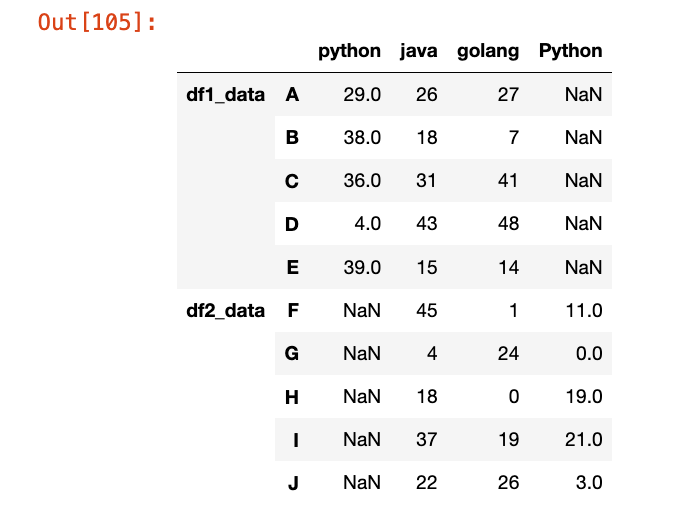This screenshot has width=680, height=516.
Task: Click row index label E
Action: [x=292, y=267]
